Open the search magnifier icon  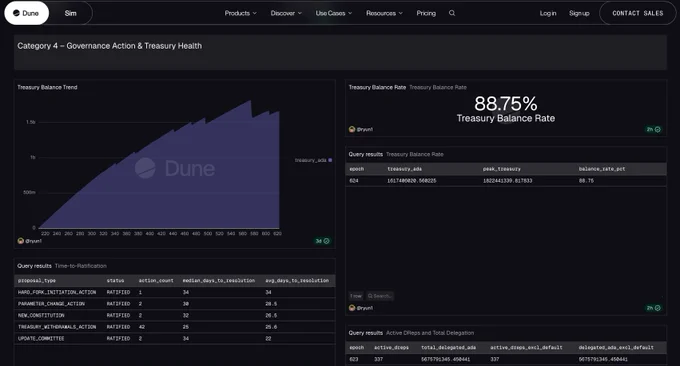[452, 13]
